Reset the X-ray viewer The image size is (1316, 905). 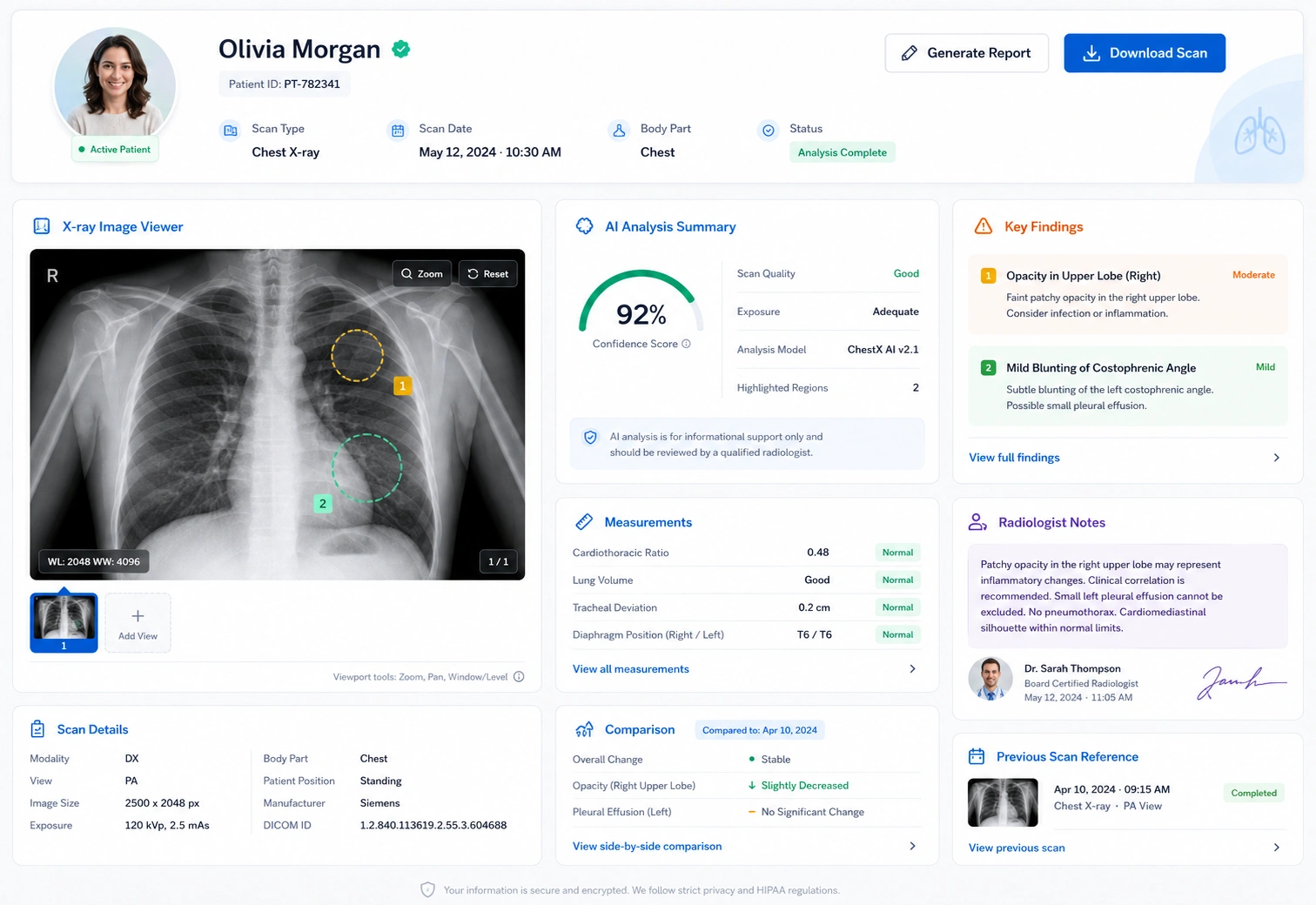coord(488,273)
